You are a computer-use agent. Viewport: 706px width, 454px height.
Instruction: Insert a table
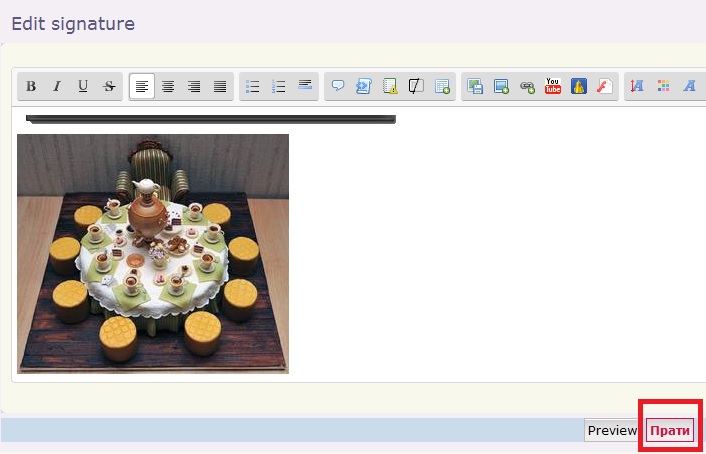pyautogui.click(x=442, y=86)
